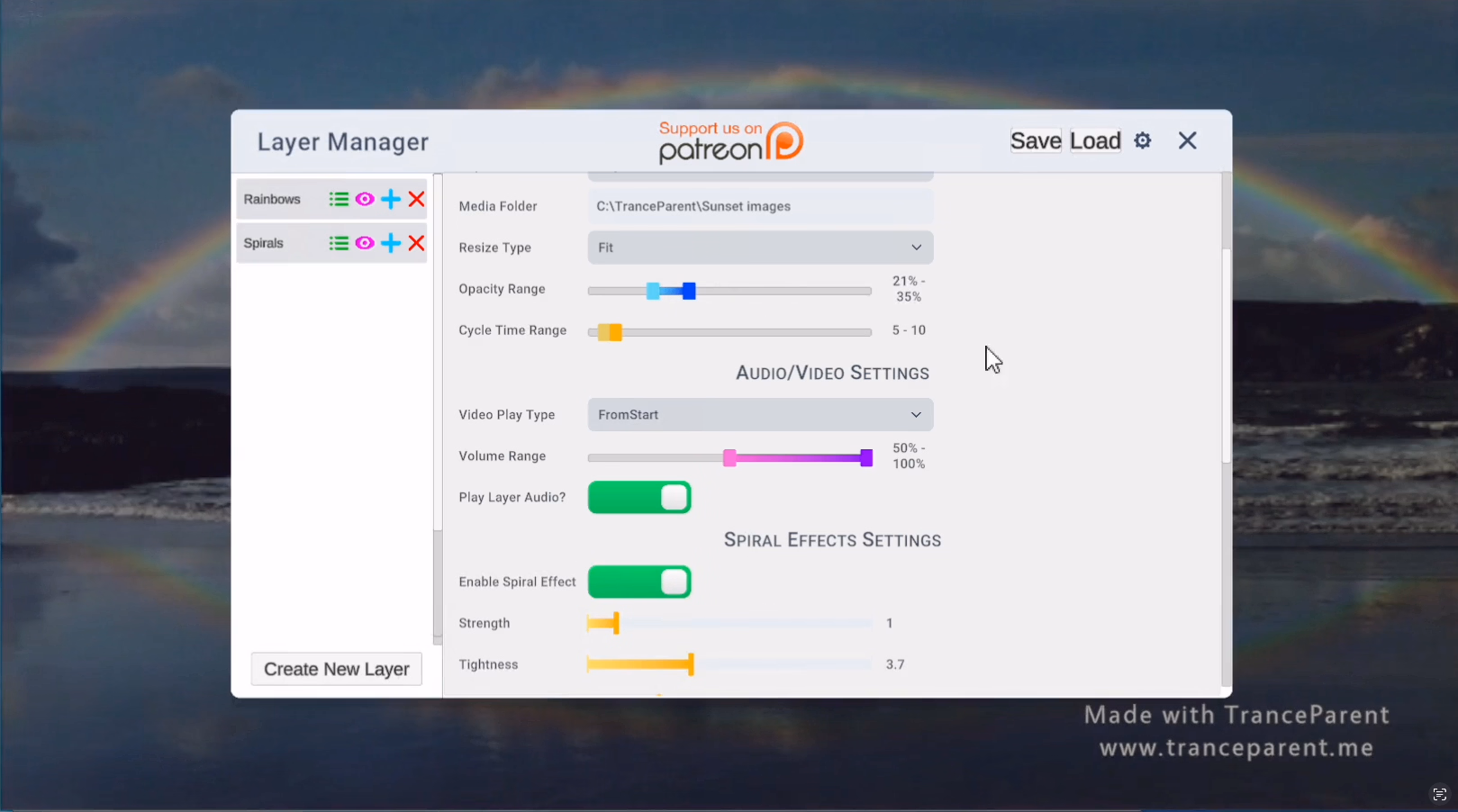This screenshot has width=1458, height=812.
Task: Click the Save button
Action: (x=1036, y=140)
